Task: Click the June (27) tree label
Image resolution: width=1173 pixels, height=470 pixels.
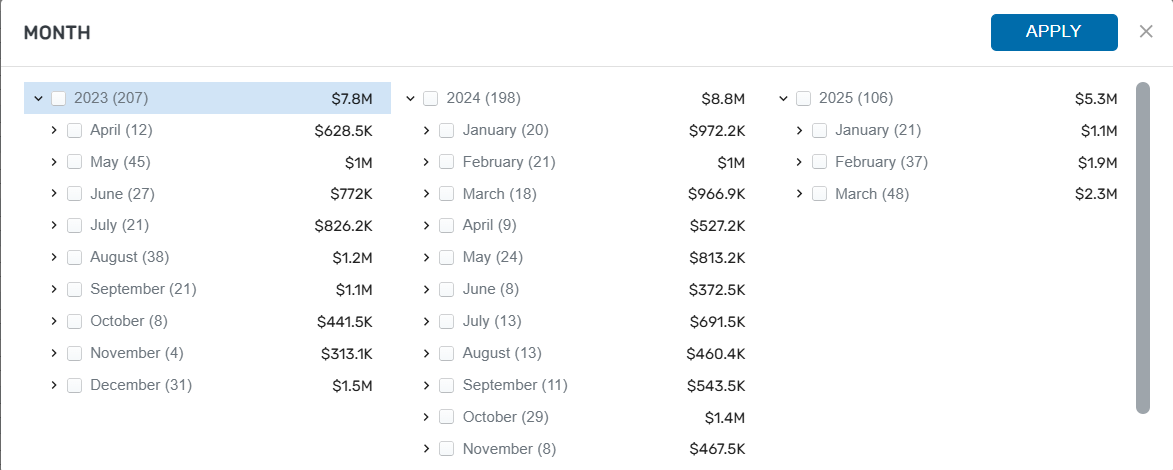Action: coord(122,194)
